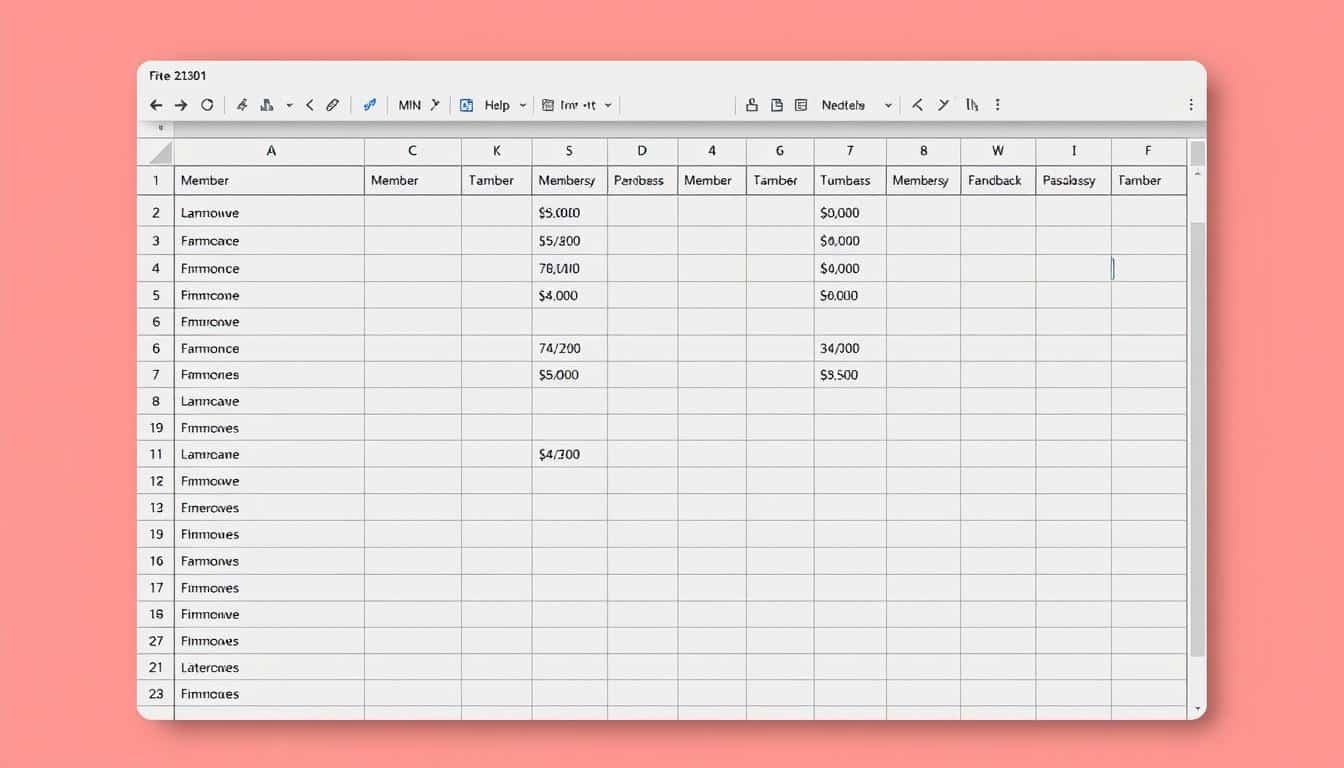Select the $4/300 cell in row 11

(x=569, y=454)
